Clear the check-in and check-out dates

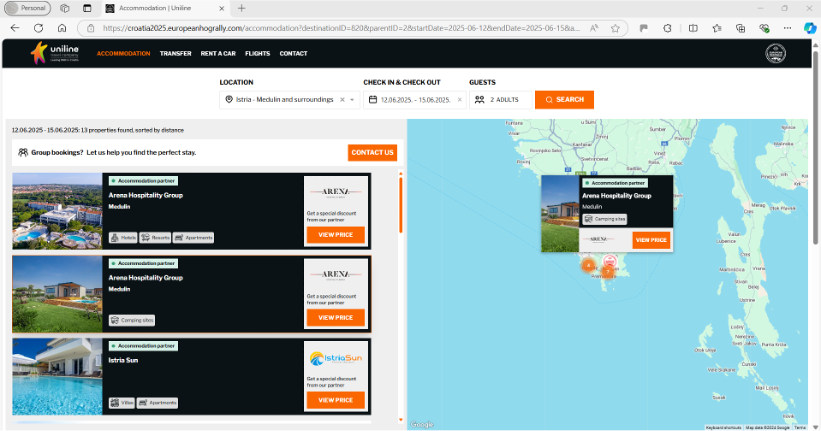pos(459,100)
